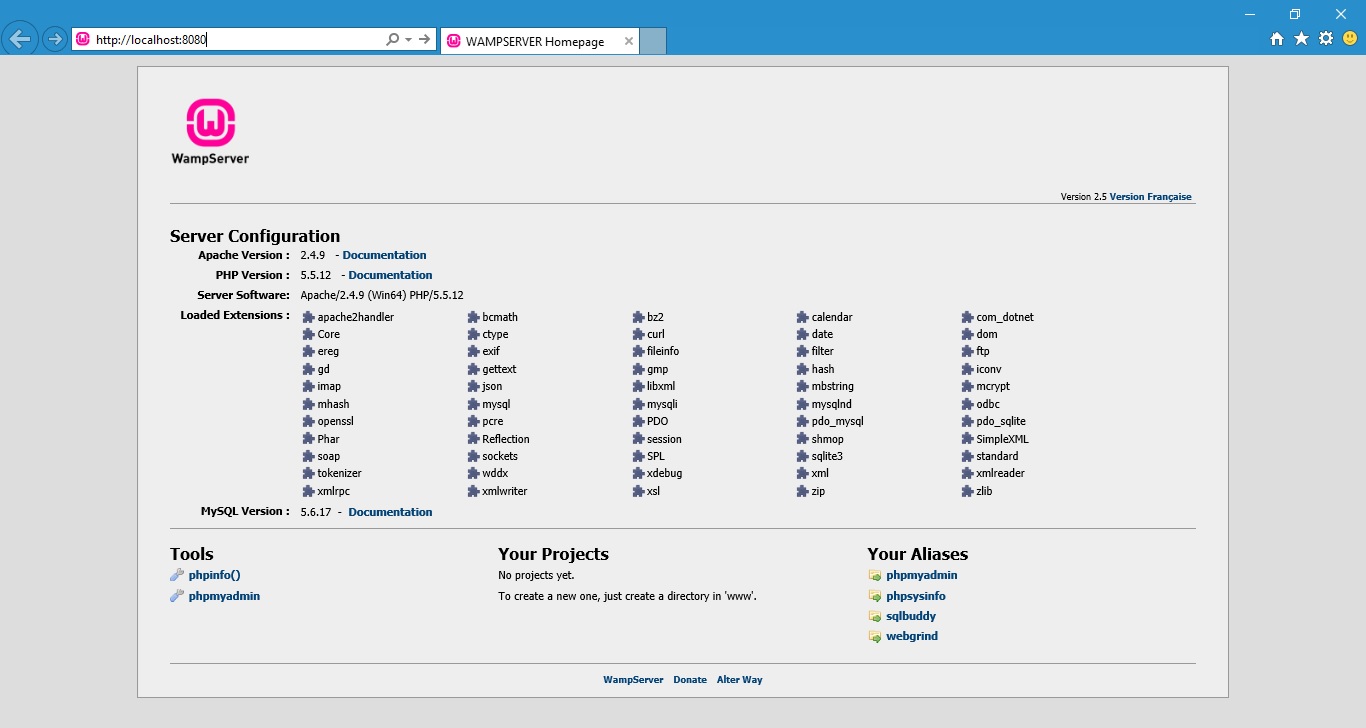Click Donate footer link
Screen dimensions: 1366x728
(x=690, y=680)
